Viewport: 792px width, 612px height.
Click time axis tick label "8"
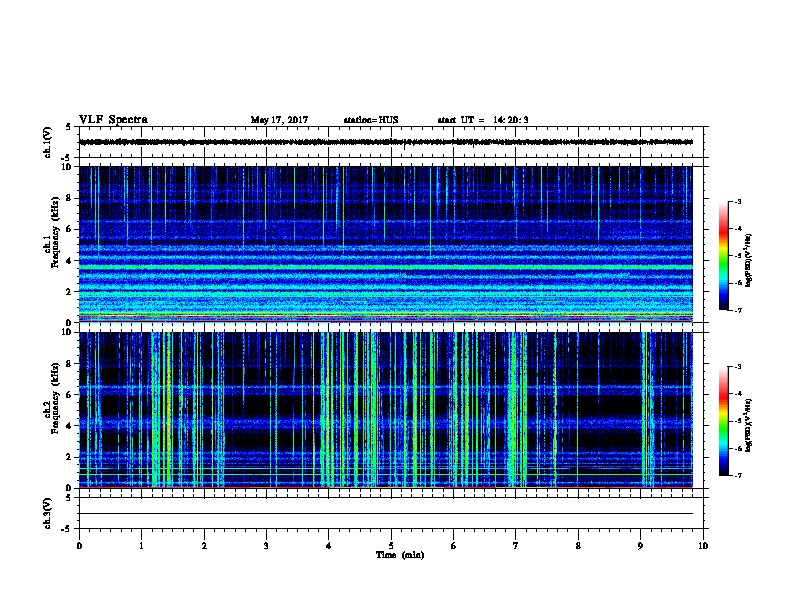578,545
